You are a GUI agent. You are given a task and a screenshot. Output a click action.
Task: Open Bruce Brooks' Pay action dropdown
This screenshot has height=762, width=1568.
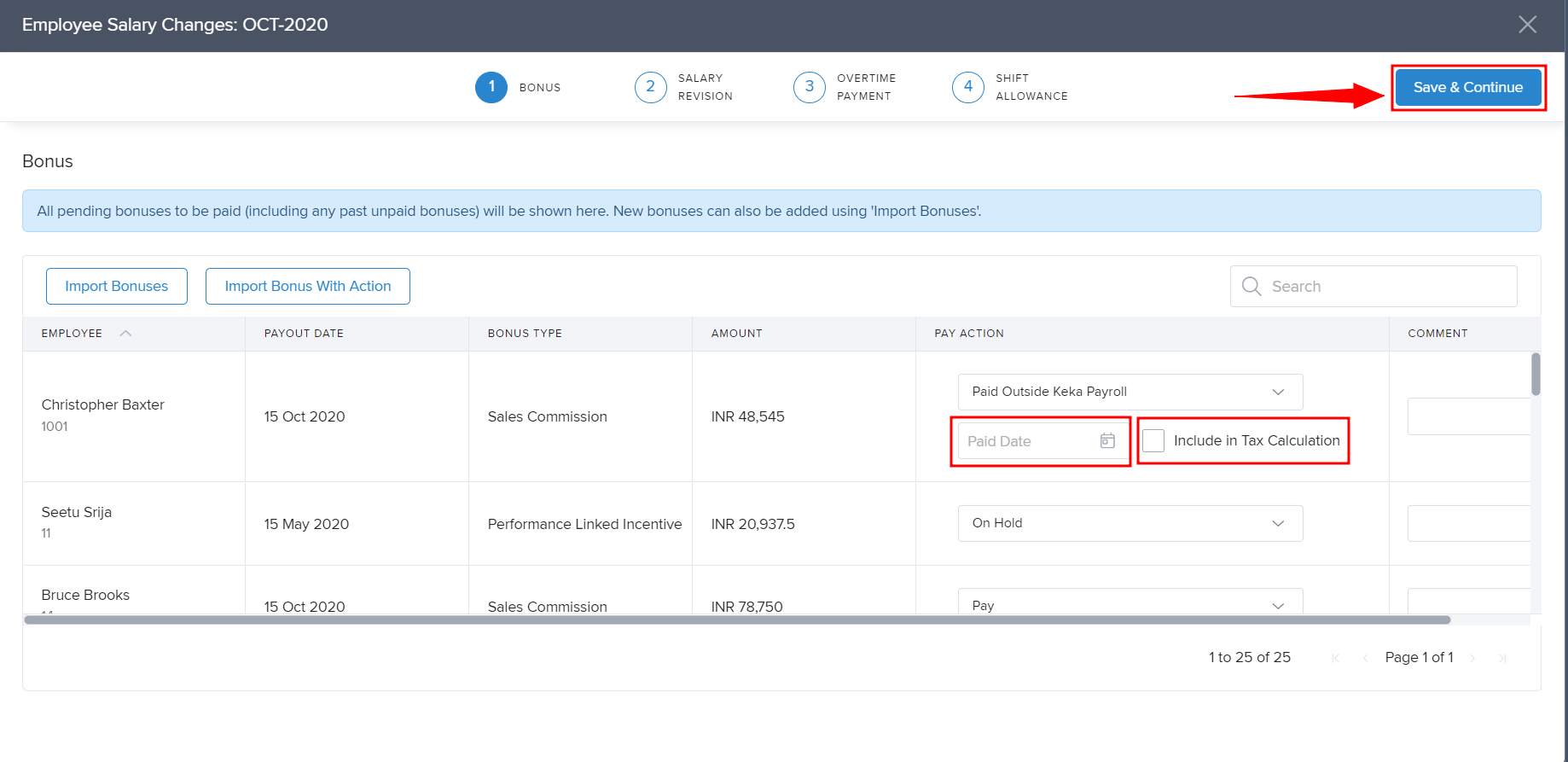point(1130,602)
